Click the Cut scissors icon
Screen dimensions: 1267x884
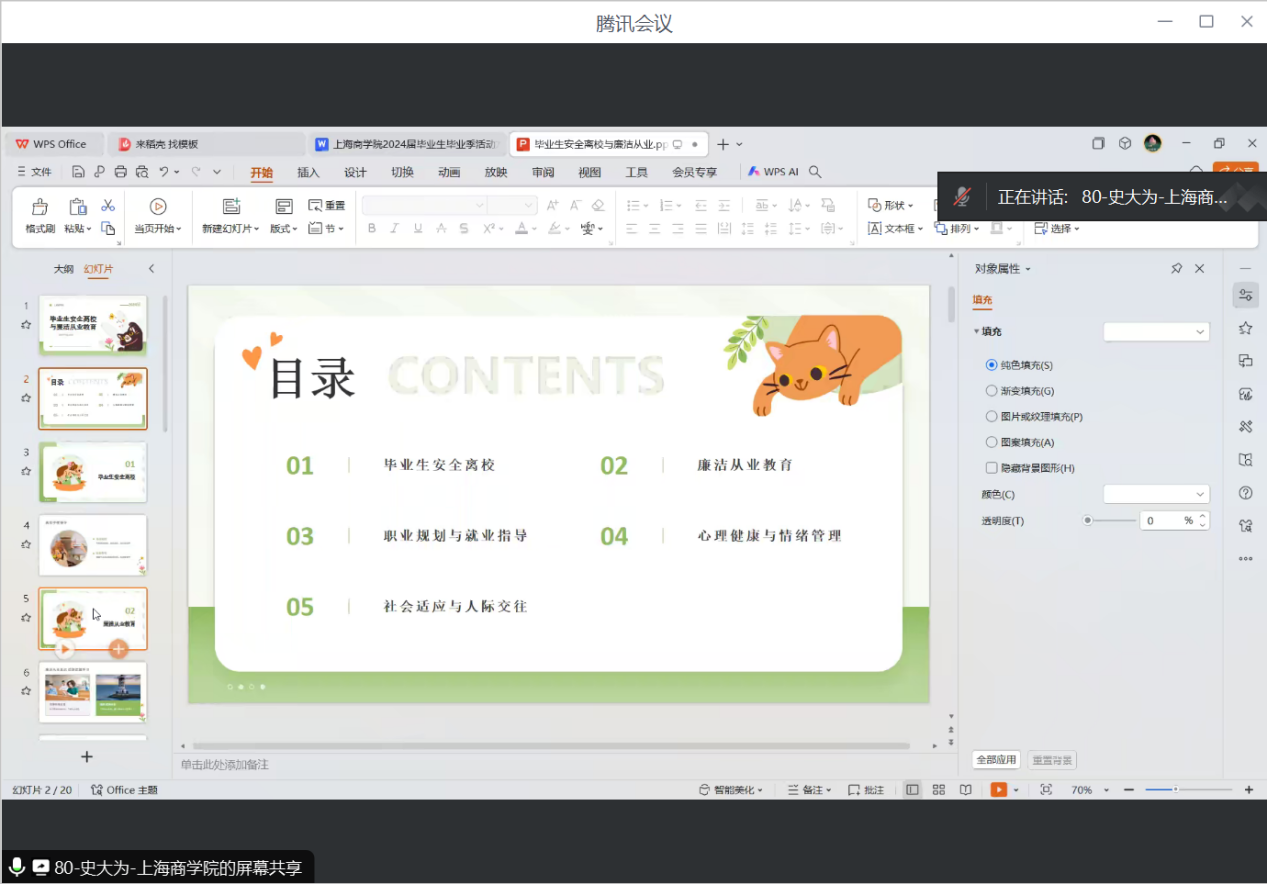108,205
